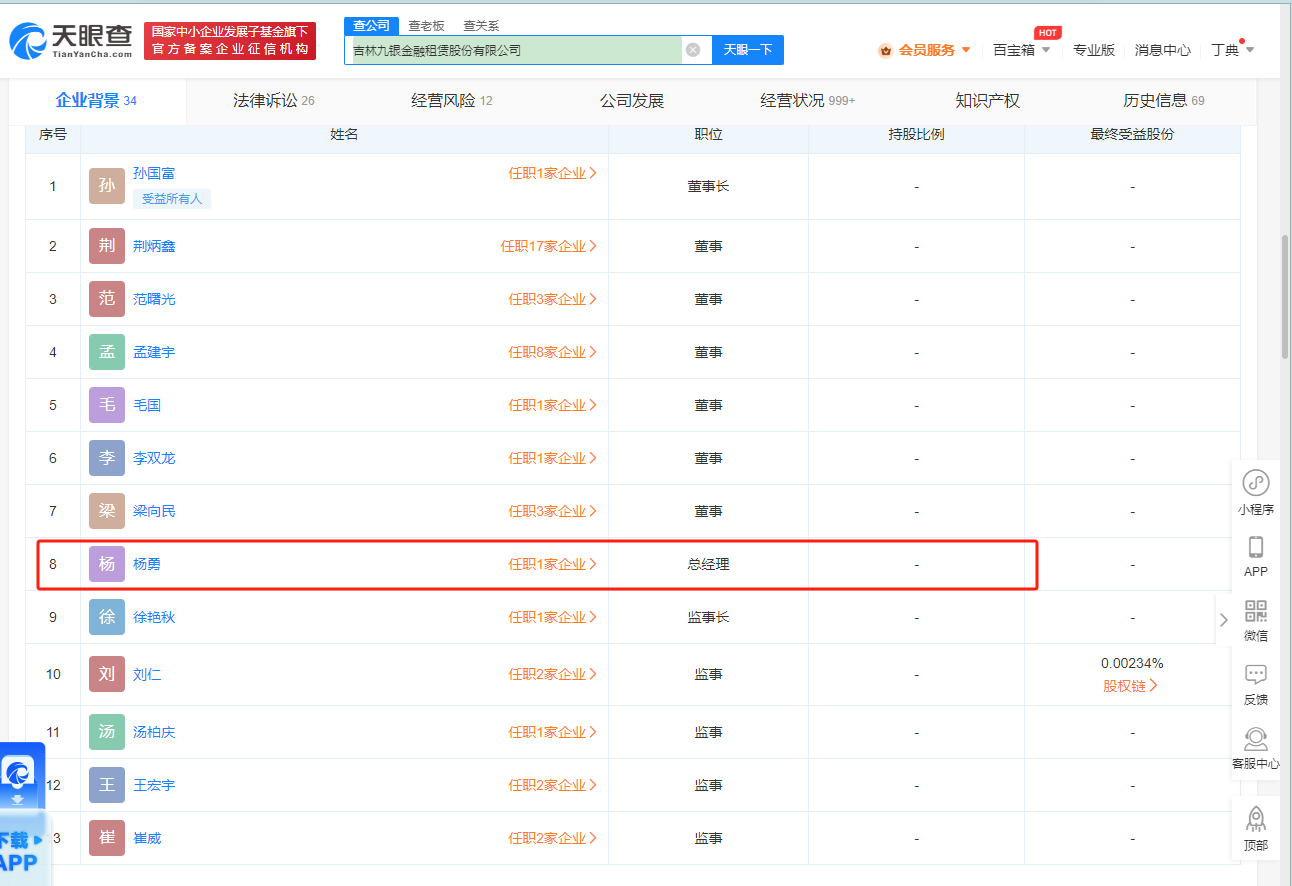1292x886 pixels.
Task: Open 股权链 link for 刘仁
Action: (x=1130, y=686)
